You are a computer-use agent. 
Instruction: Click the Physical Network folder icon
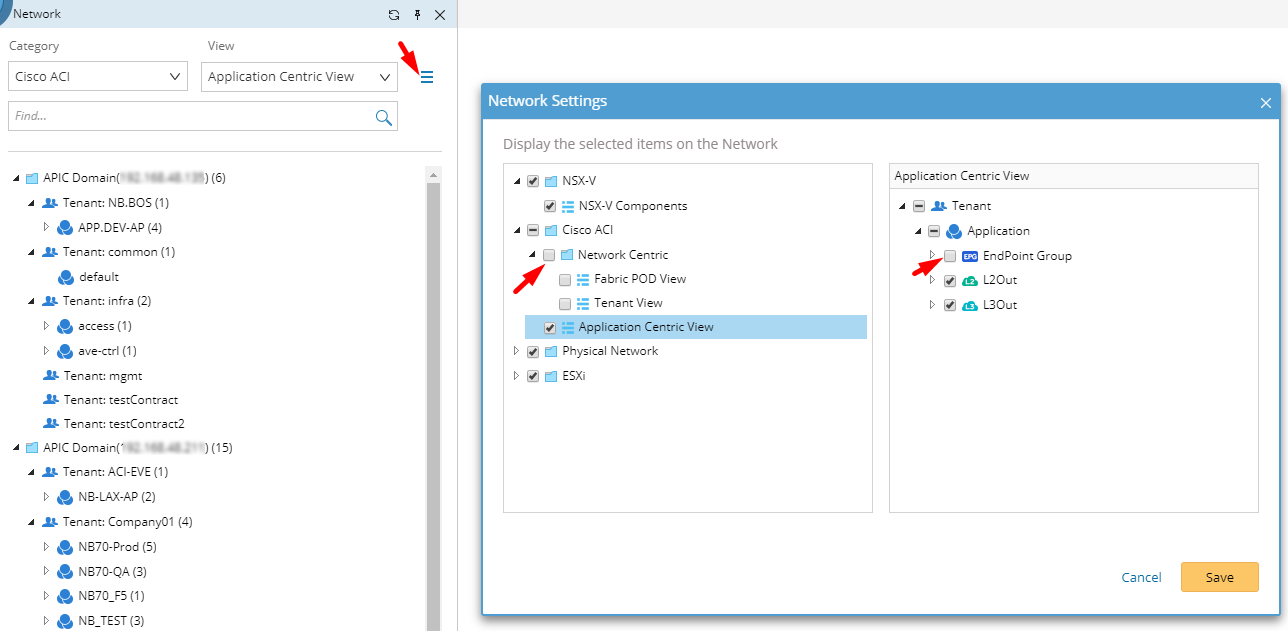point(550,351)
